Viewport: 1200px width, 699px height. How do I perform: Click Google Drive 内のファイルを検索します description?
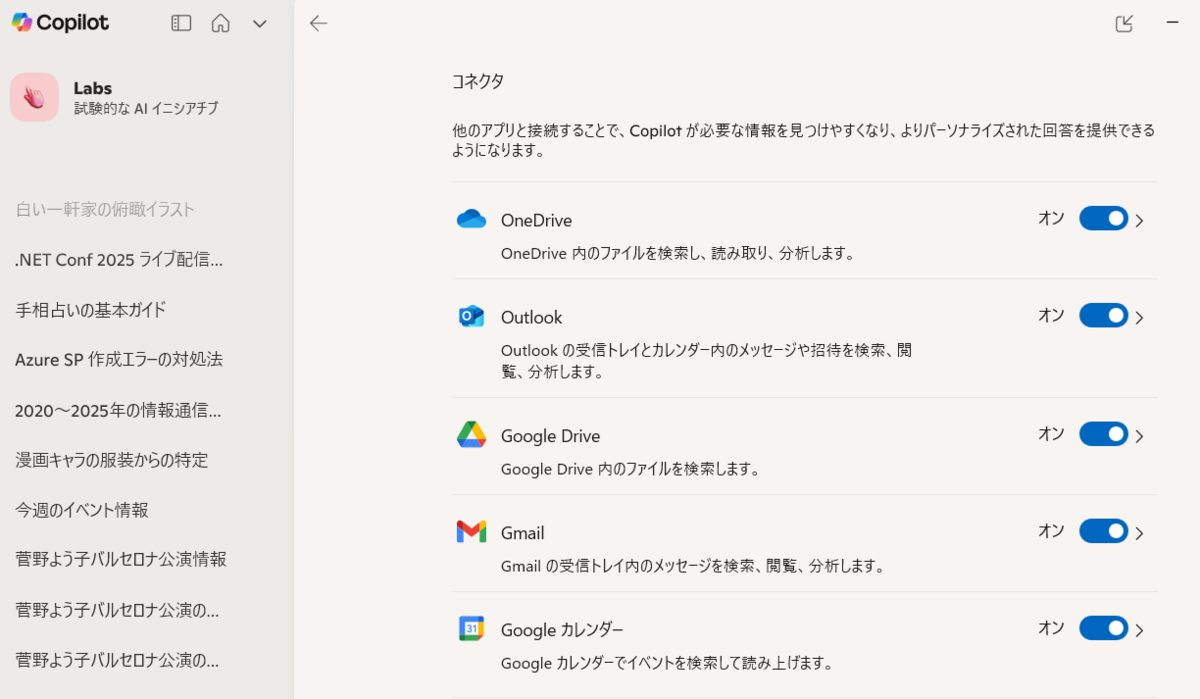pos(630,468)
